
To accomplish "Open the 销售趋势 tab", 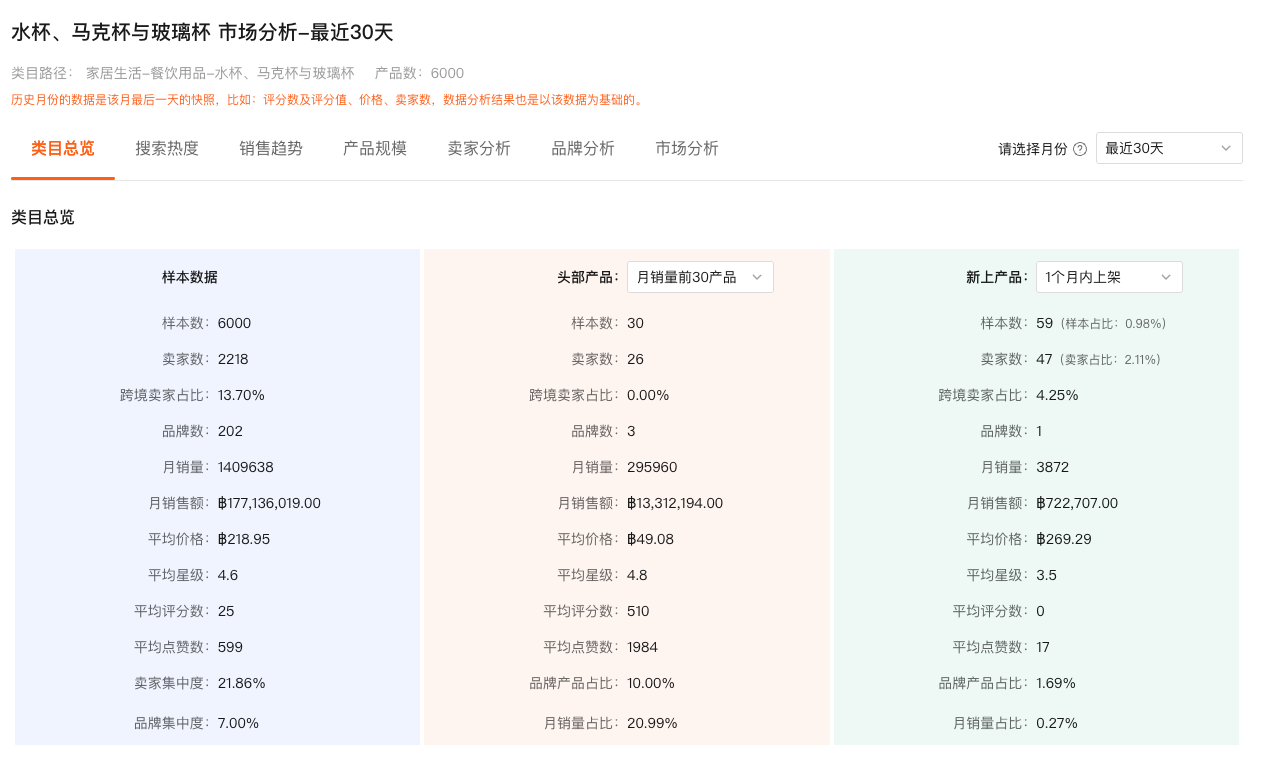I will [271, 149].
